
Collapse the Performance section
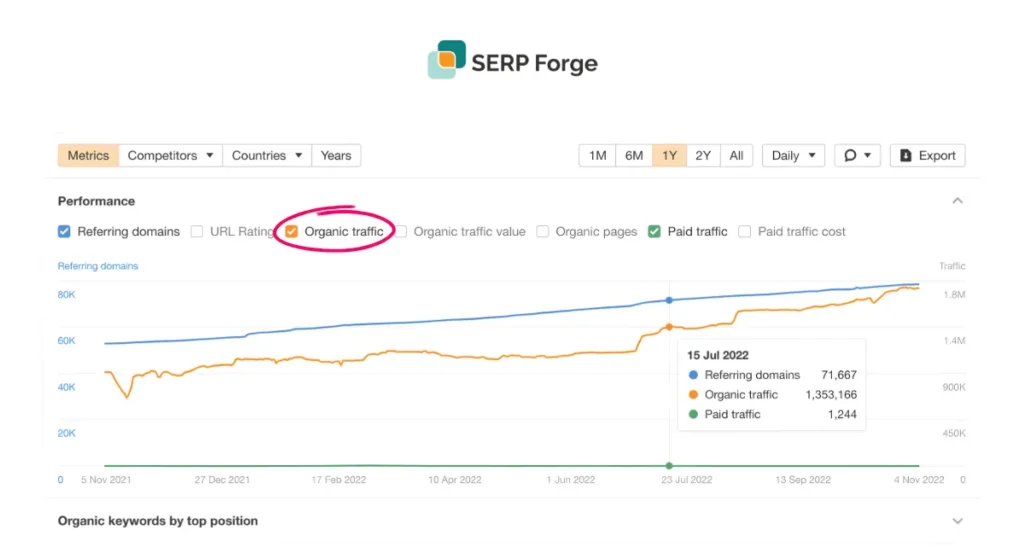(957, 201)
